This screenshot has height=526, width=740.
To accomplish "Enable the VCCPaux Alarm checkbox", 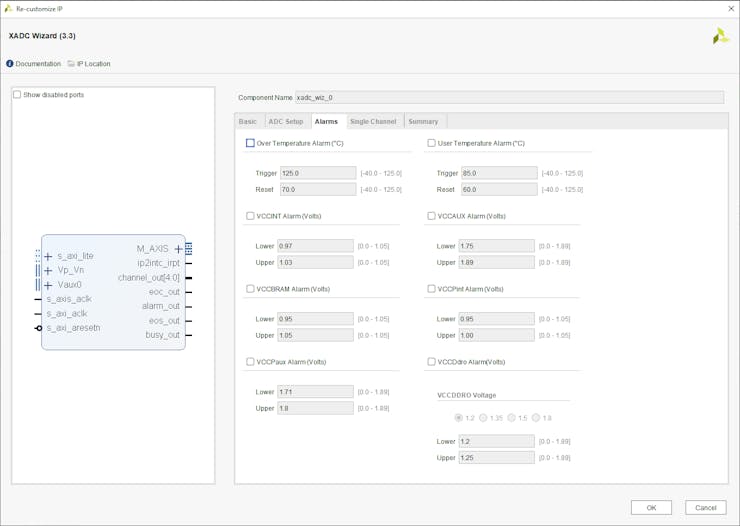I will (x=250, y=361).
